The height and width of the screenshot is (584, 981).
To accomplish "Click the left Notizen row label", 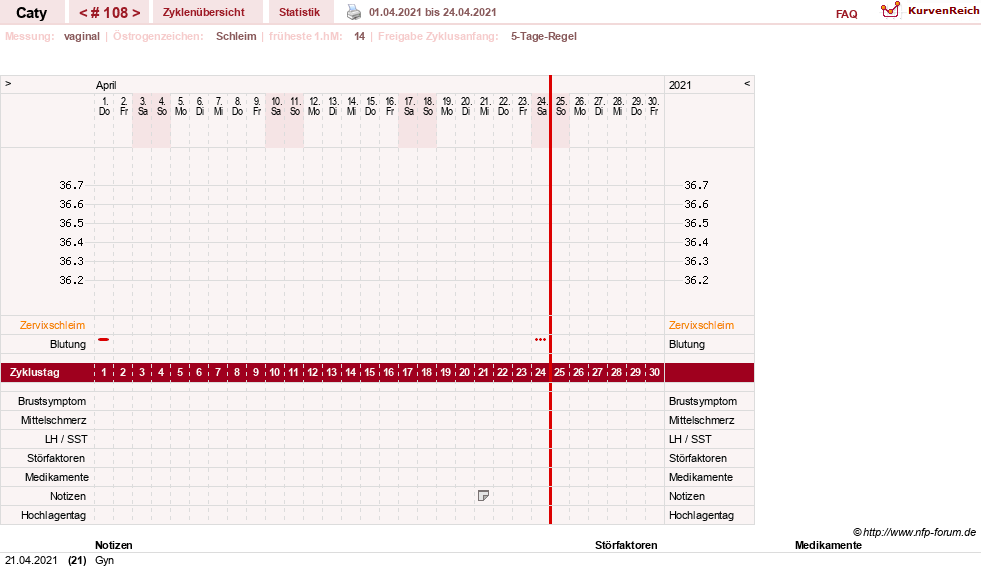I will click(68, 496).
